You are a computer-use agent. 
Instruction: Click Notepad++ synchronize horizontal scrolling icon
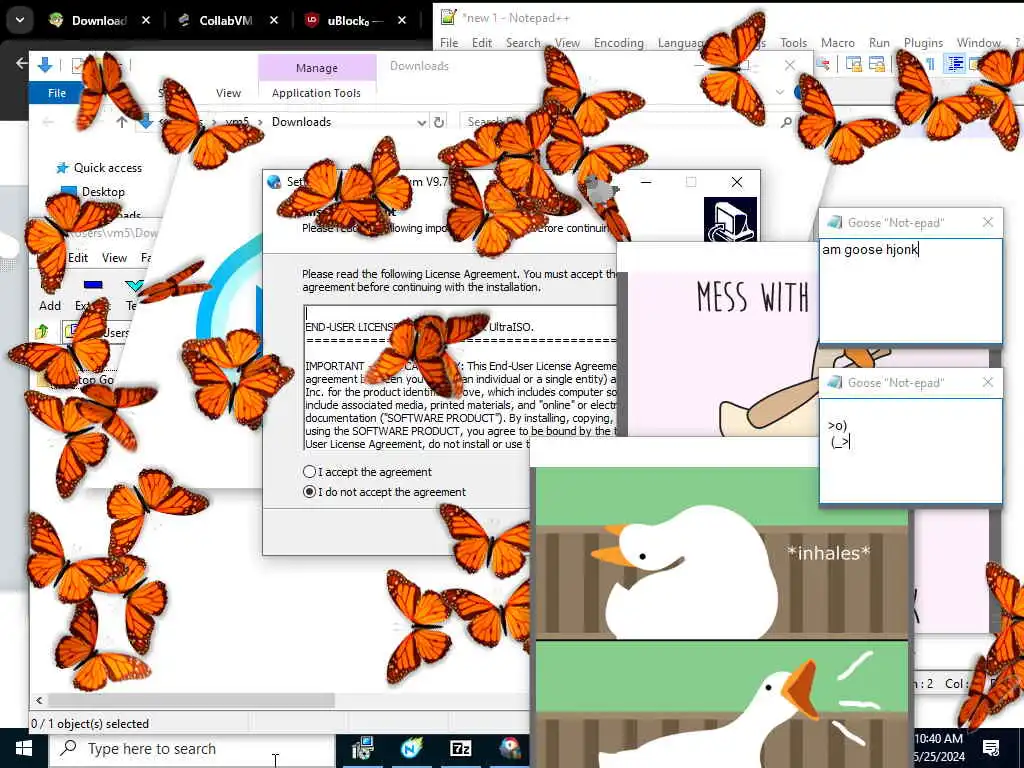[876, 63]
